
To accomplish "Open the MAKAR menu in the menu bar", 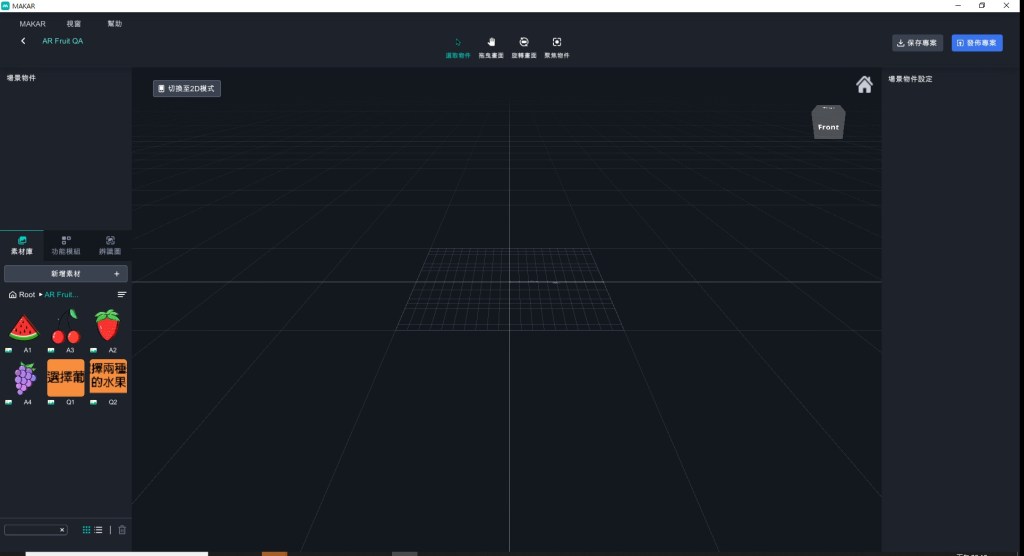I will tap(33, 23).
